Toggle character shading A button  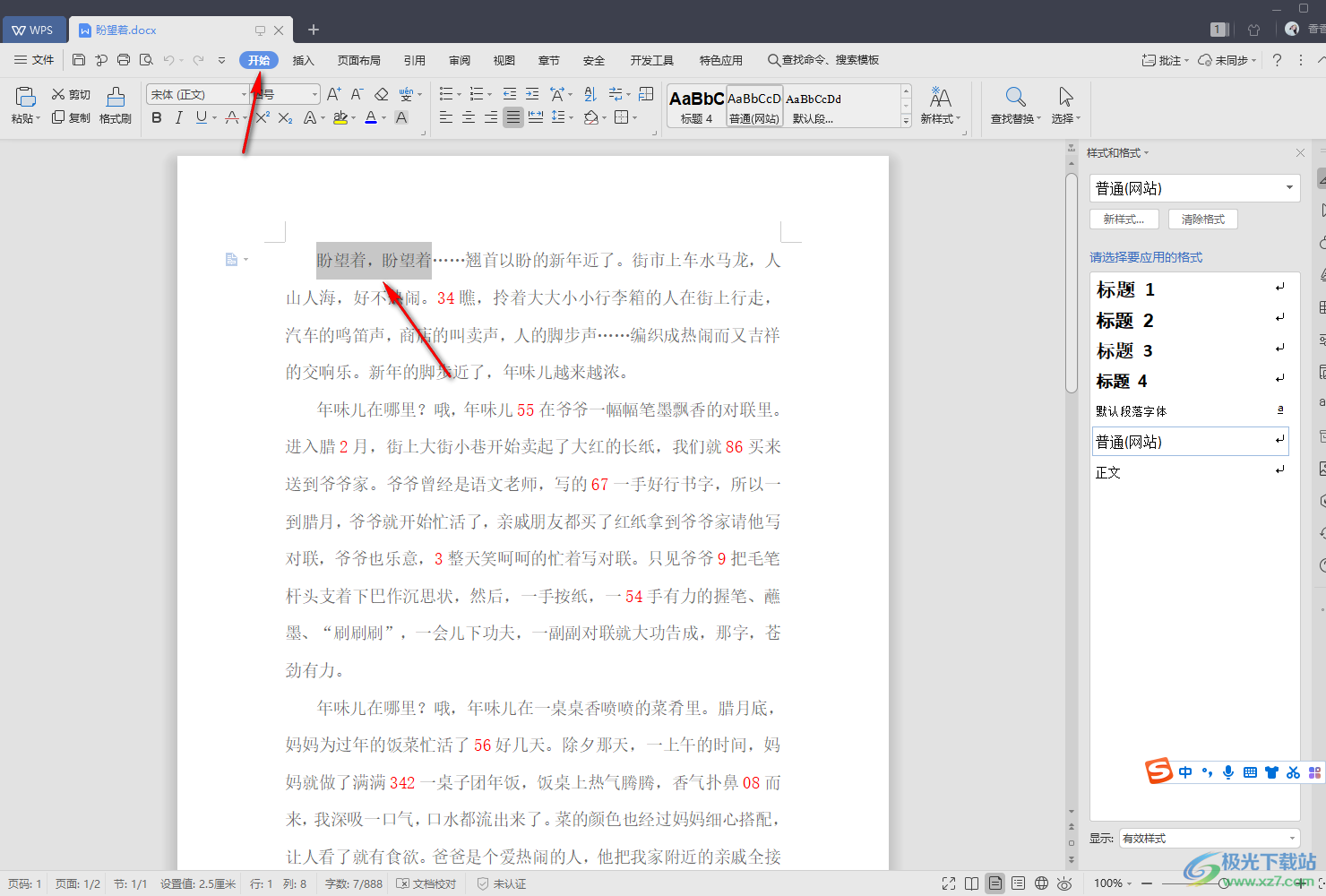tap(401, 117)
